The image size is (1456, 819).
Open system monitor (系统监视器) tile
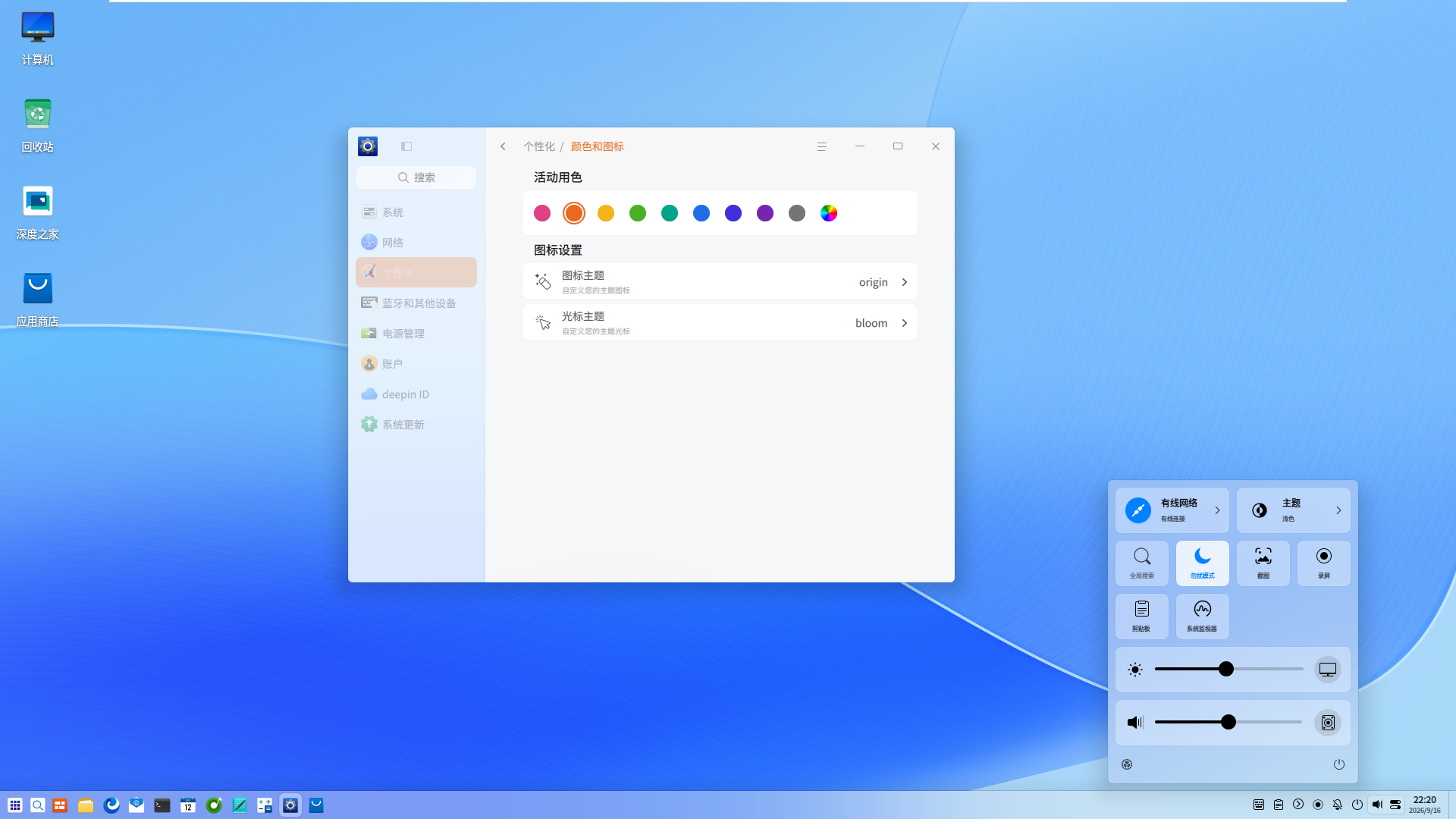coord(1202,617)
